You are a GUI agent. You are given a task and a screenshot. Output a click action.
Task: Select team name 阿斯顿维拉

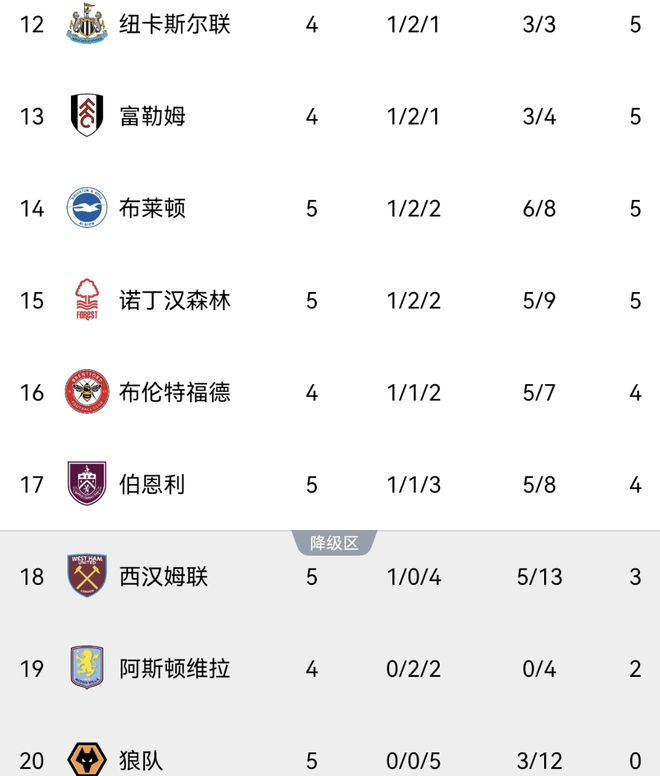pos(175,668)
